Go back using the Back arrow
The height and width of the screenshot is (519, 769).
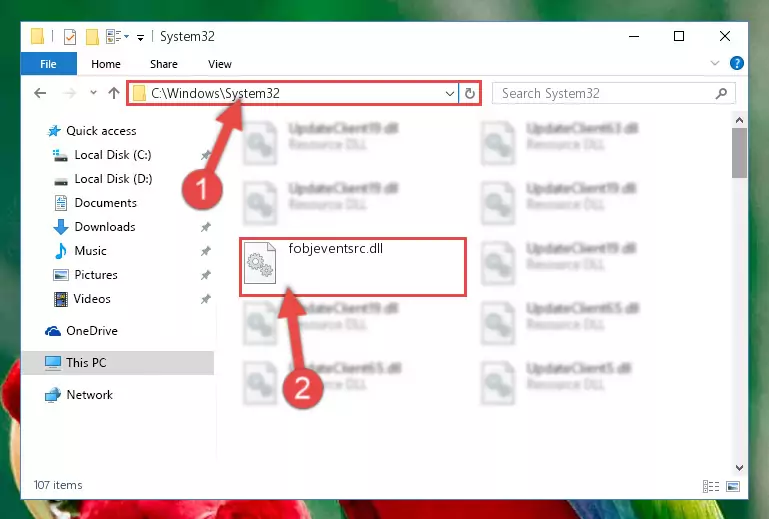point(40,93)
